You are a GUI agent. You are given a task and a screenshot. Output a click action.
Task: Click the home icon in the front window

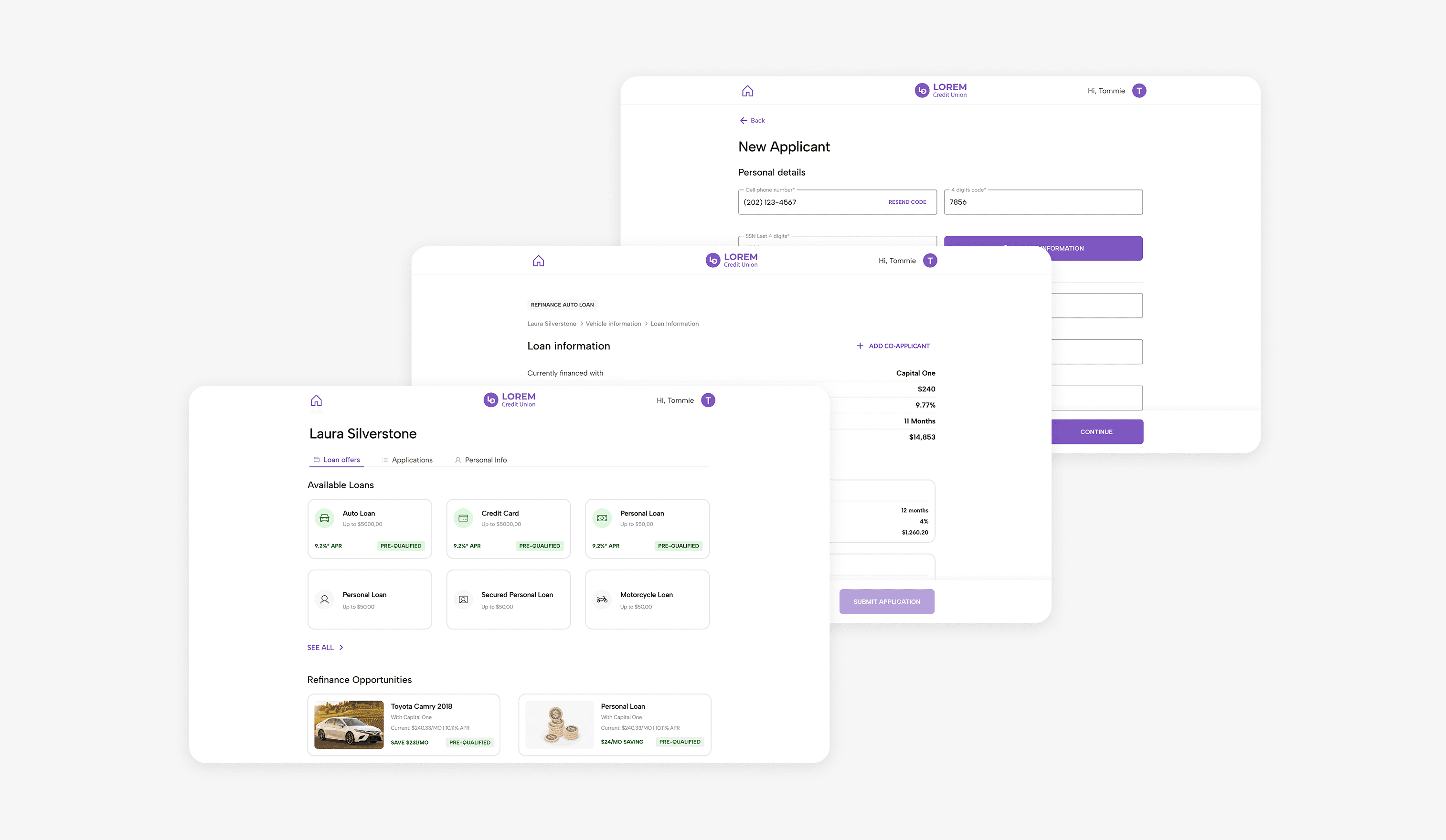316,400
